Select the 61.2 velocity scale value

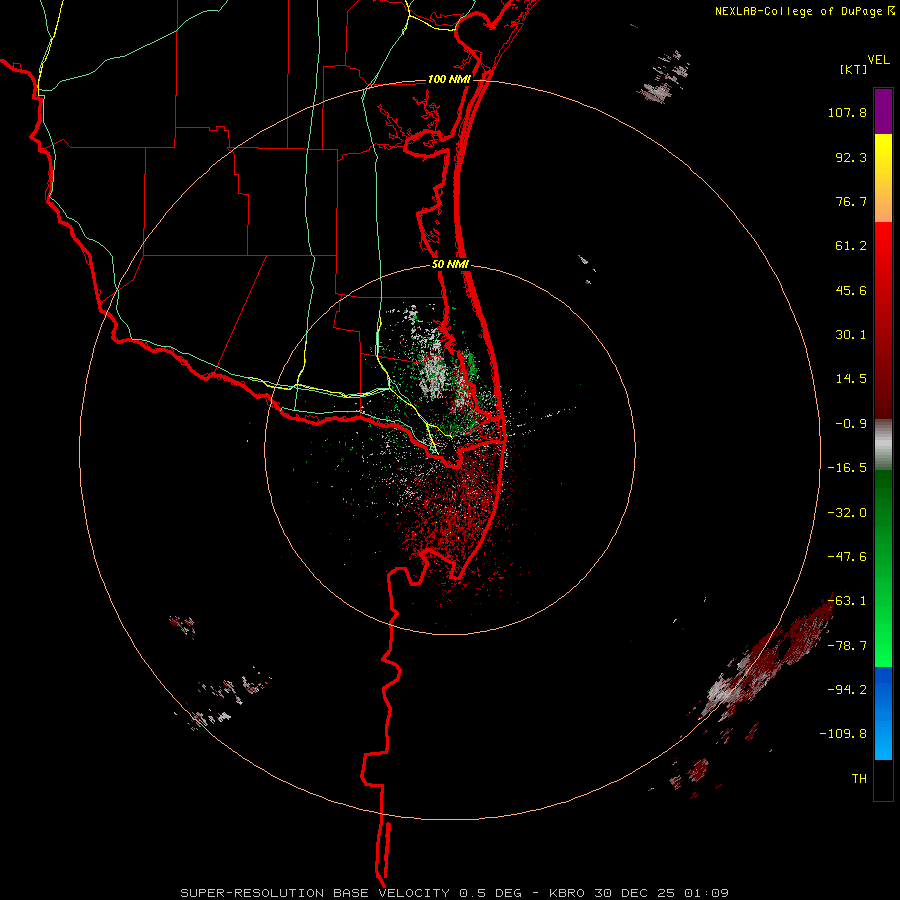(851, 246)
